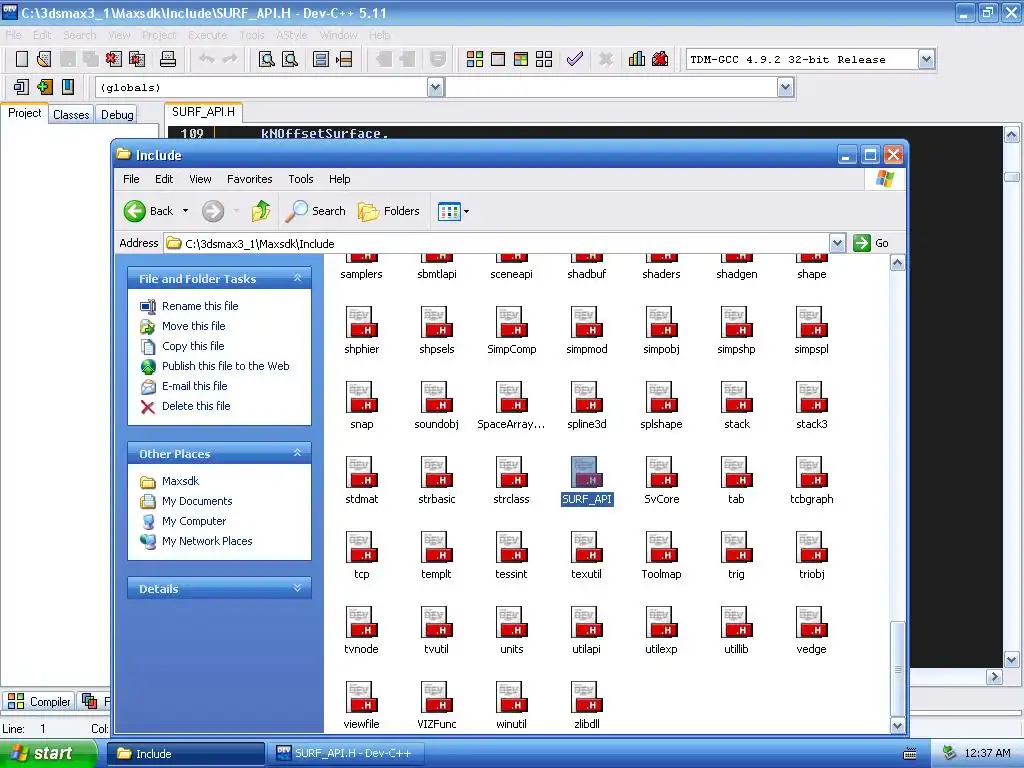Click Search in Explorer toolbar

coord(316,211)
